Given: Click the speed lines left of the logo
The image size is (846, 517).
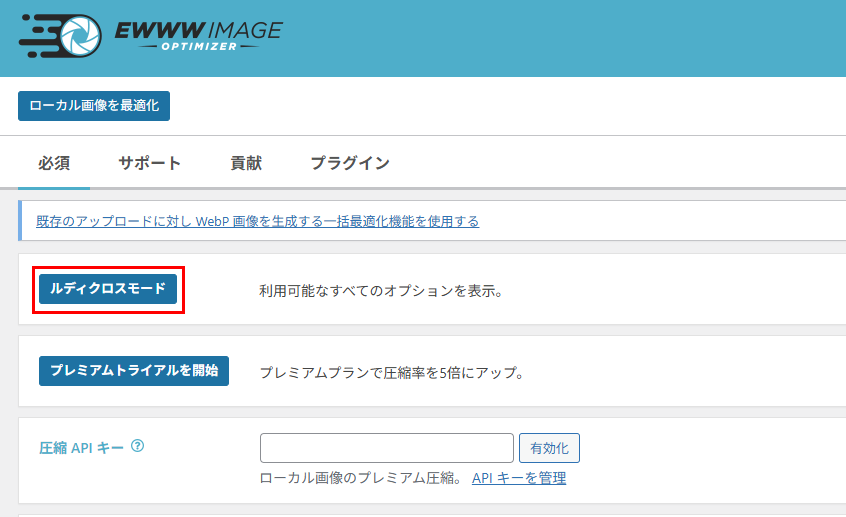Looking at the screenshot, I should click(x=36, y=38).
